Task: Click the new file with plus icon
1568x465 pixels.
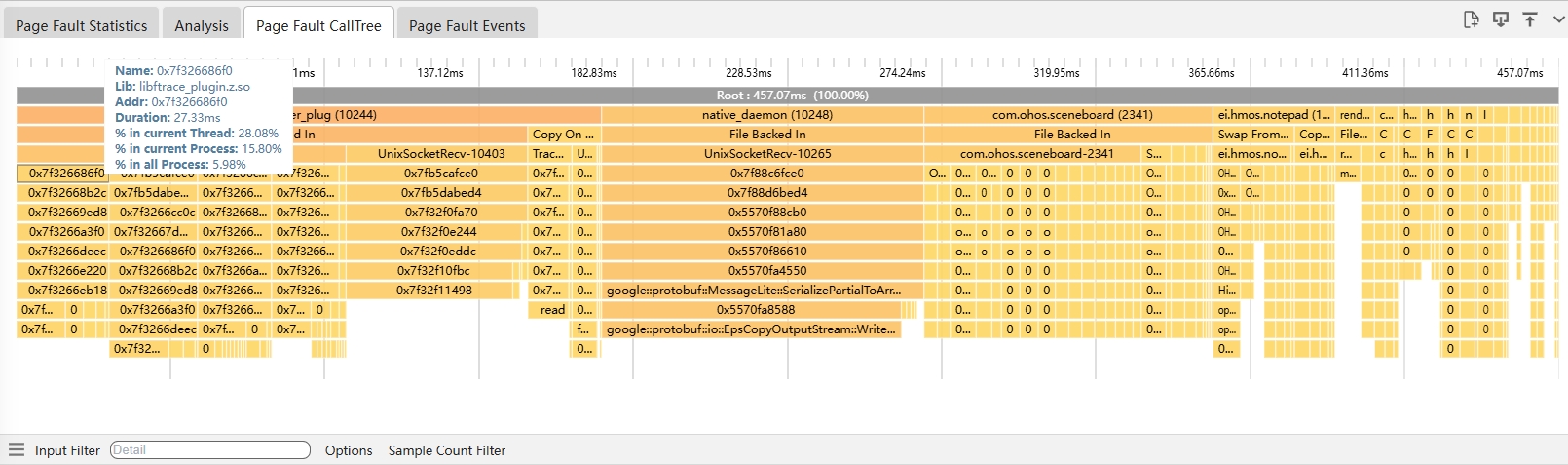Action: (x=1471, y=19)
